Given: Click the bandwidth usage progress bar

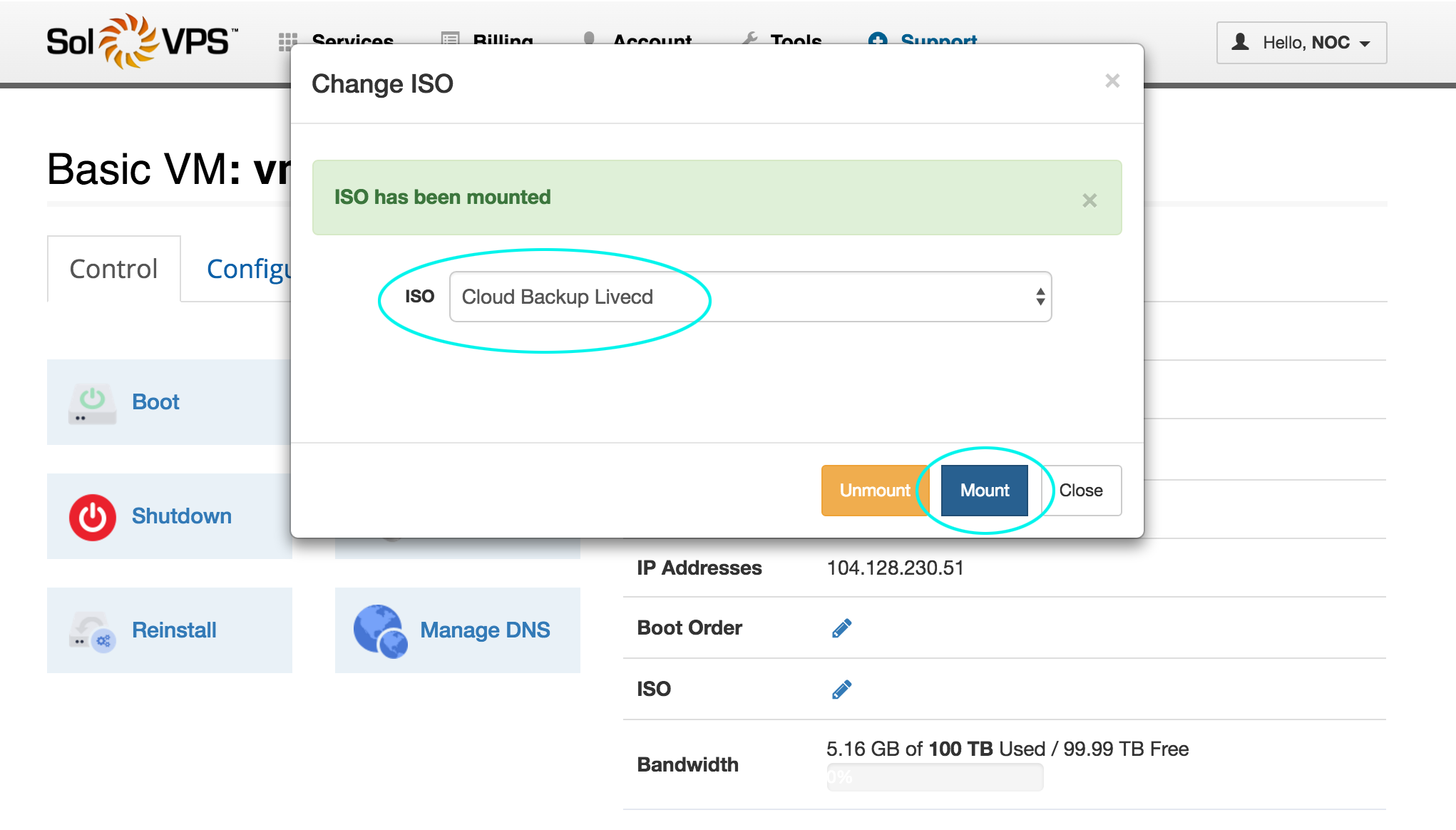Looking at the screenshot, I should (x=934, y=777).
